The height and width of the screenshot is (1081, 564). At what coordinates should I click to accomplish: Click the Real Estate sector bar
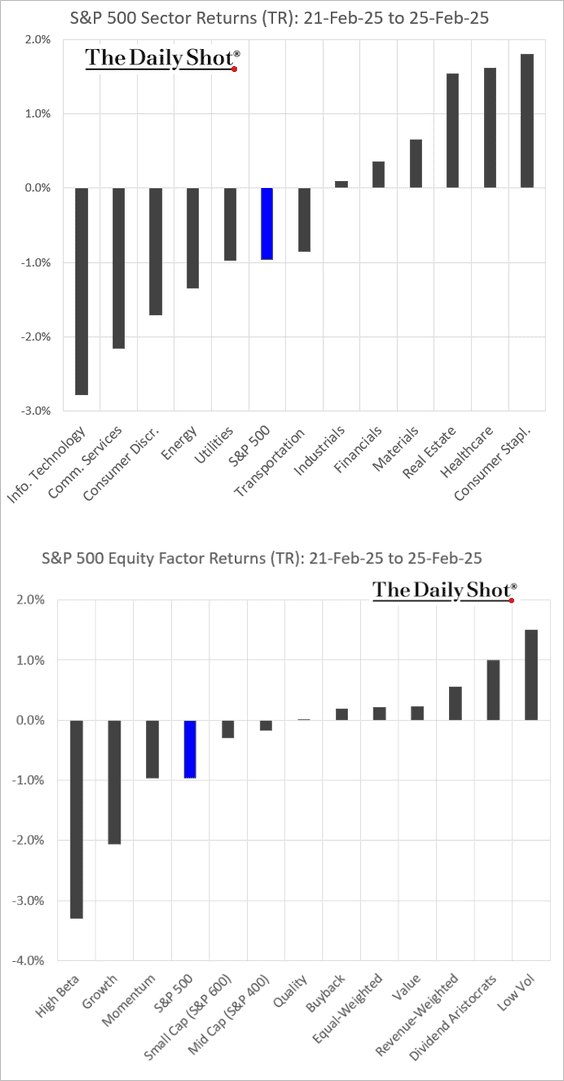452,130
